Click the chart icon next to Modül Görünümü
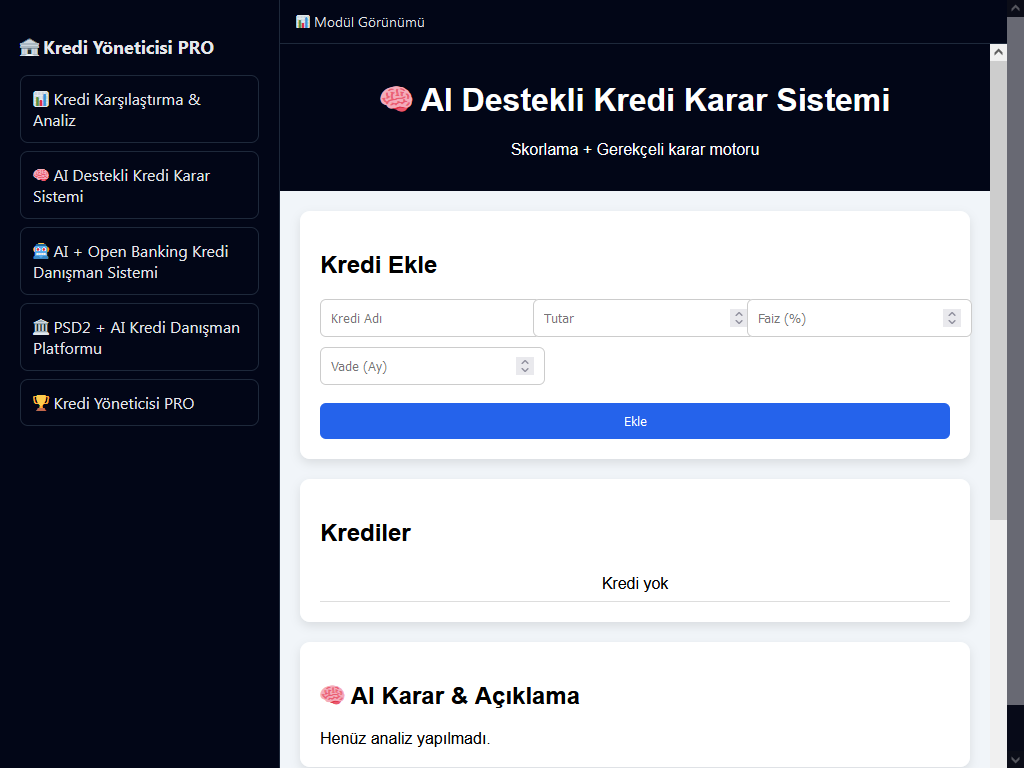1024x768 pixels. [303, 22]
